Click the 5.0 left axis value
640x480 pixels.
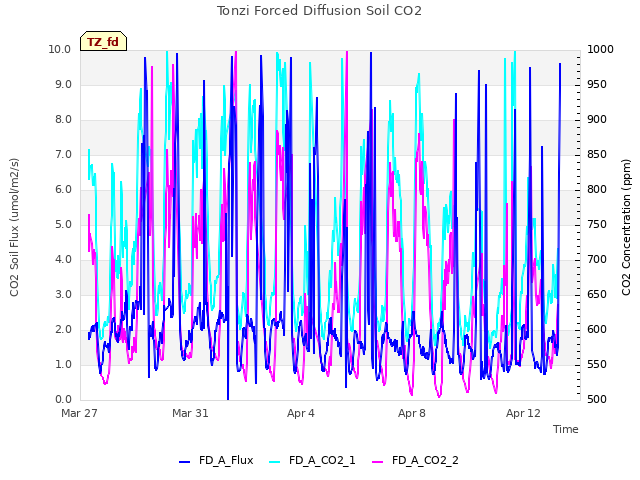point(63,224)
